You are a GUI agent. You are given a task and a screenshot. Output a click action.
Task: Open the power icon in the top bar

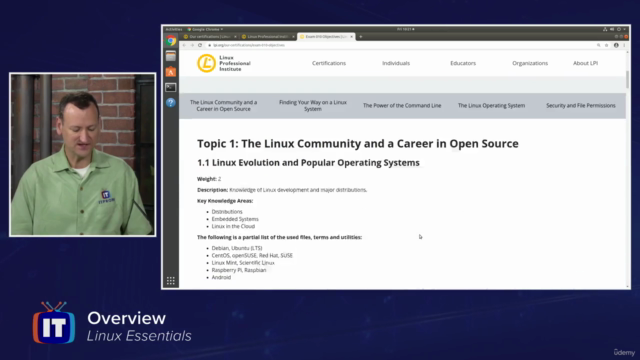click(x=619, y=29)
